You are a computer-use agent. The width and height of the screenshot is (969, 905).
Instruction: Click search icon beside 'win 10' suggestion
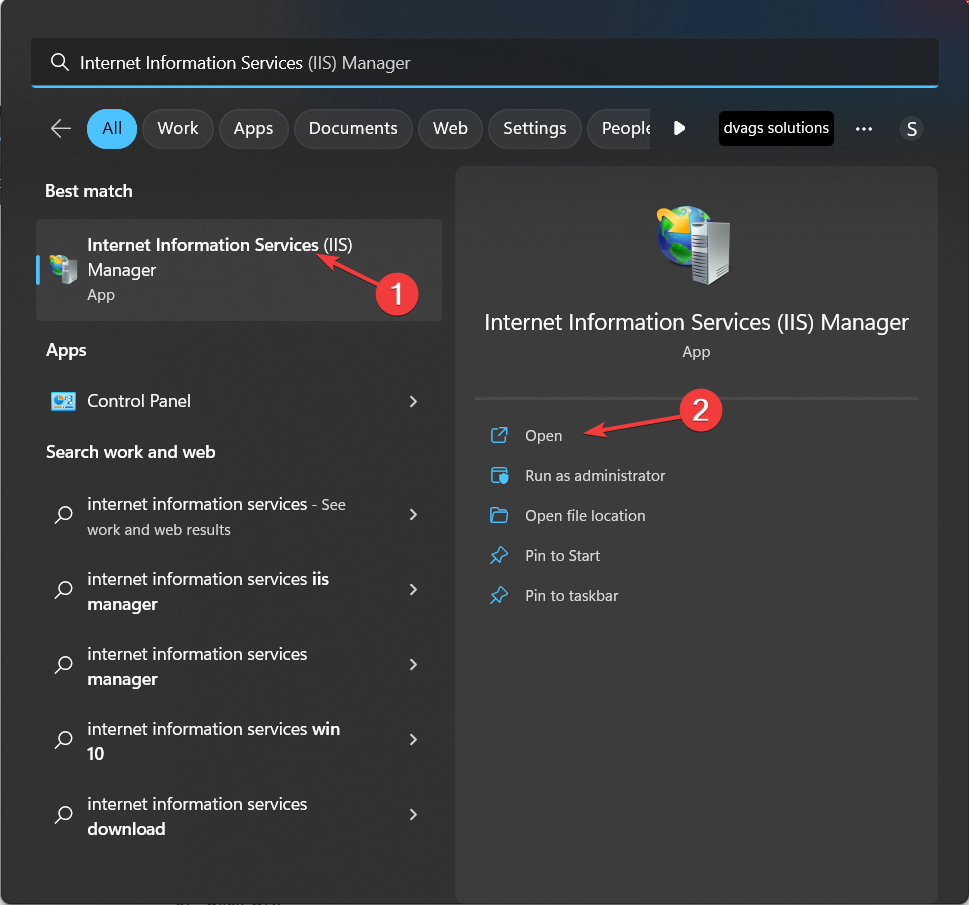point(64,739)
